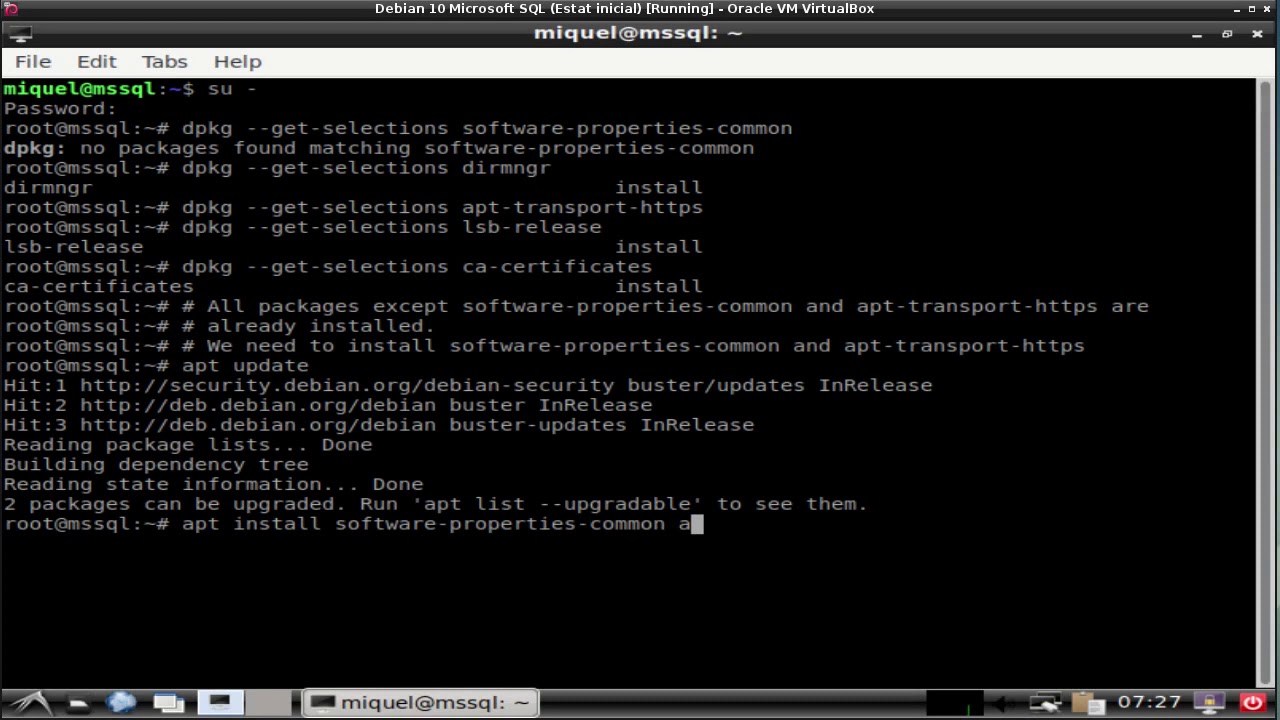Click the '# already installed.' comment line
This screenshot has width=1280, height=720.
click(x=308, y=326)
